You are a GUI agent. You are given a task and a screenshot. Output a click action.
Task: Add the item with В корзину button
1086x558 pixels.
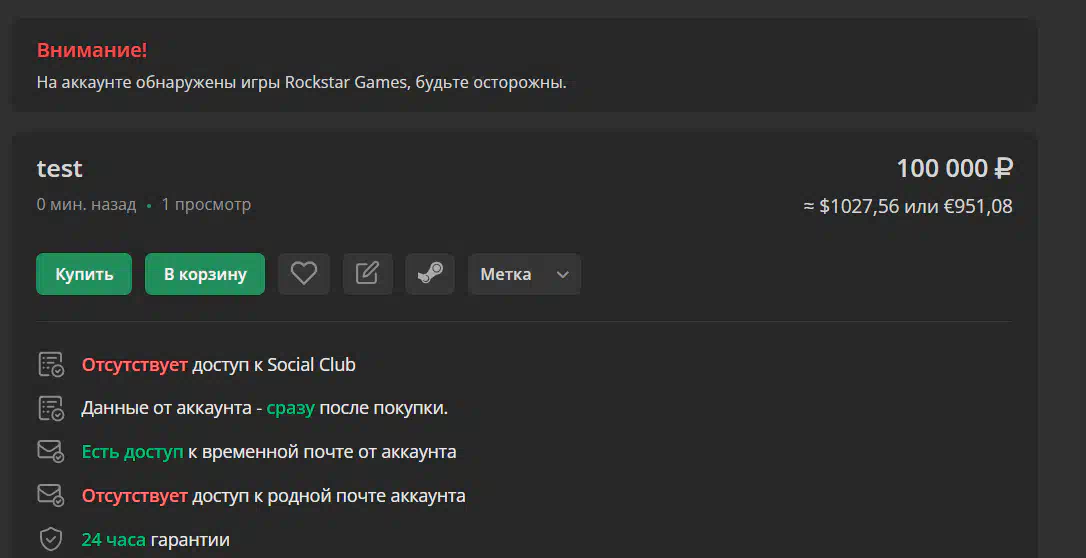pos(205,274)
